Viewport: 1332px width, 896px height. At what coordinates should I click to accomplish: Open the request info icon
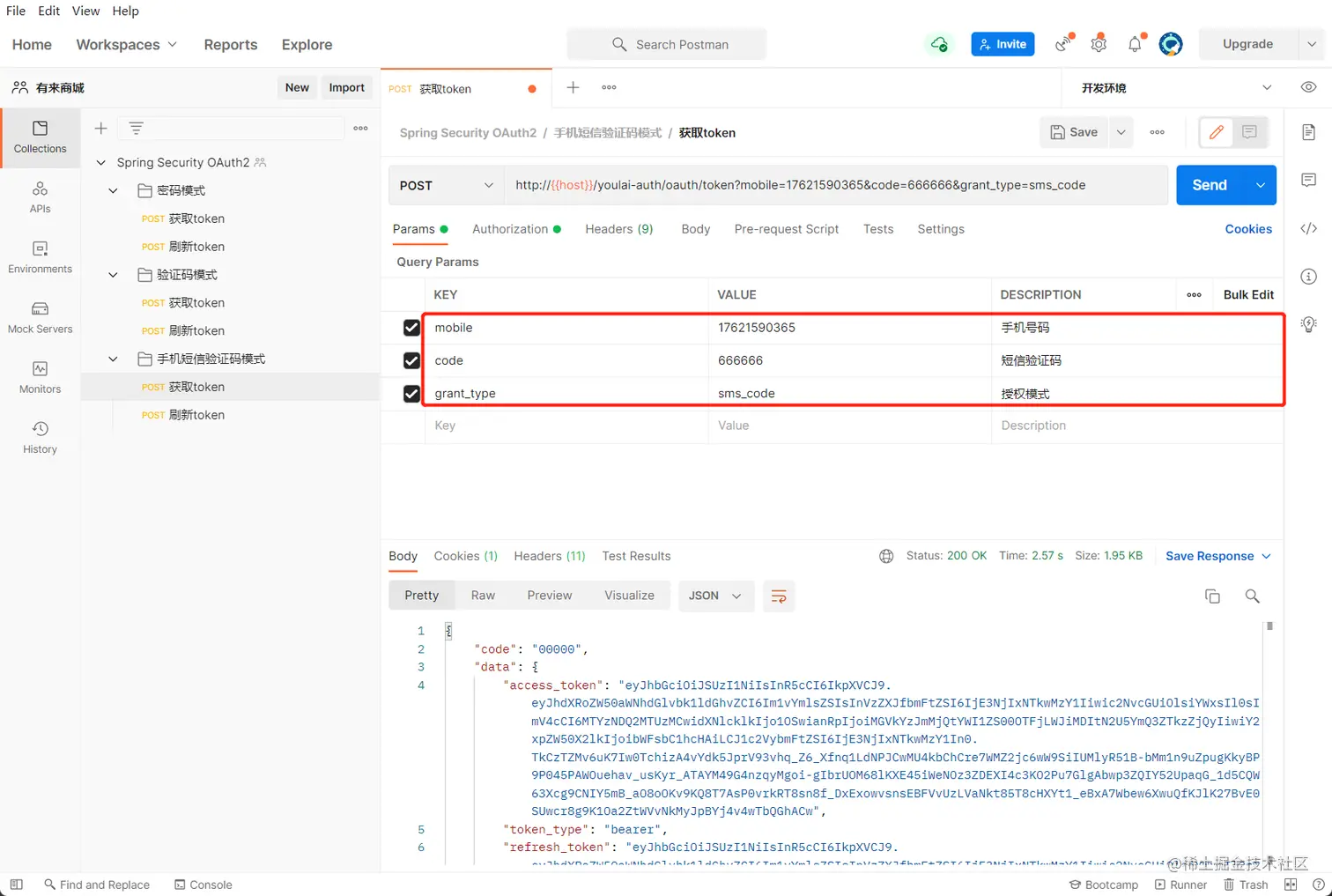[x=1308, y=277]
